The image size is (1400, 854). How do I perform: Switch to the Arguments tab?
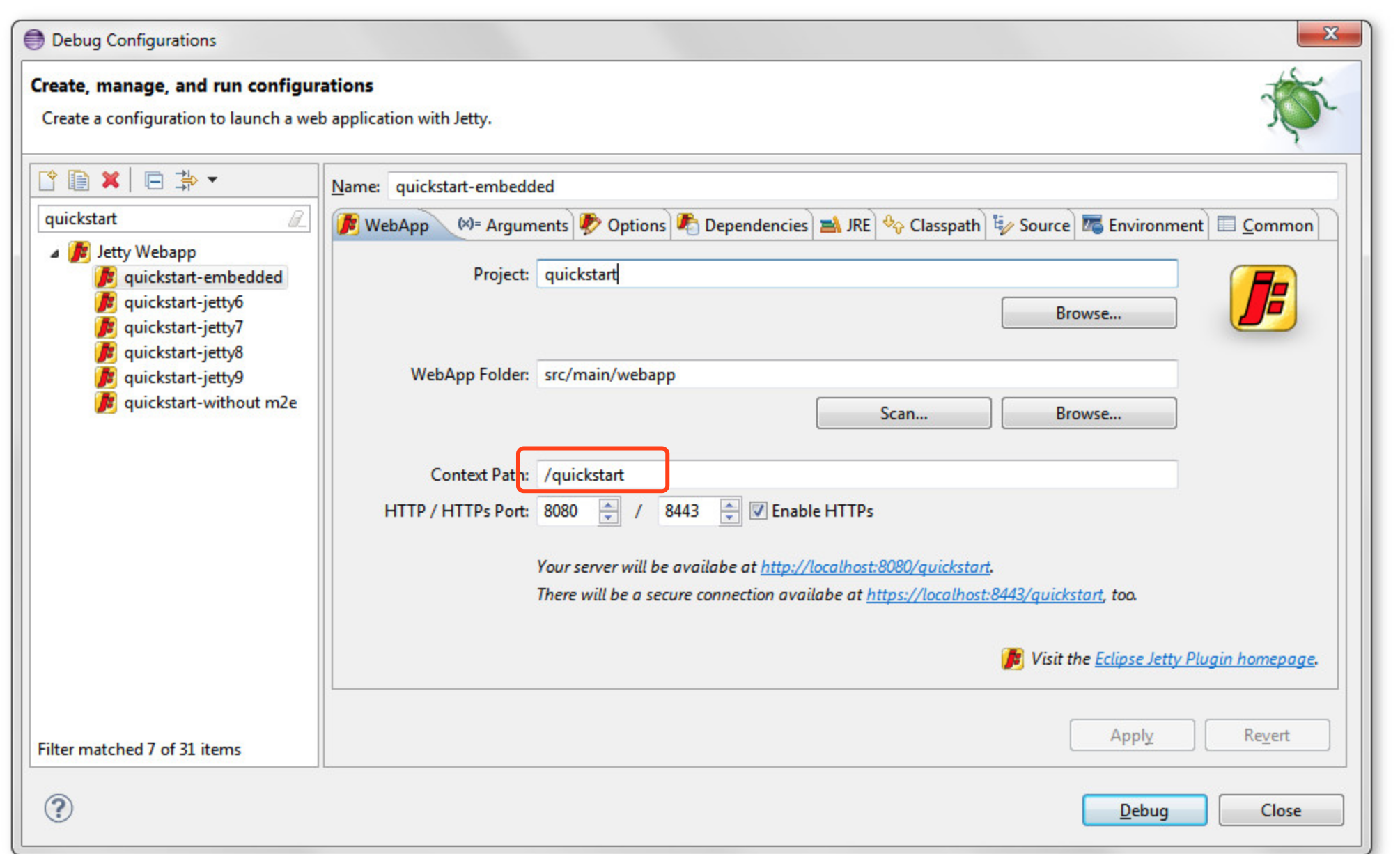pos(514,225)
